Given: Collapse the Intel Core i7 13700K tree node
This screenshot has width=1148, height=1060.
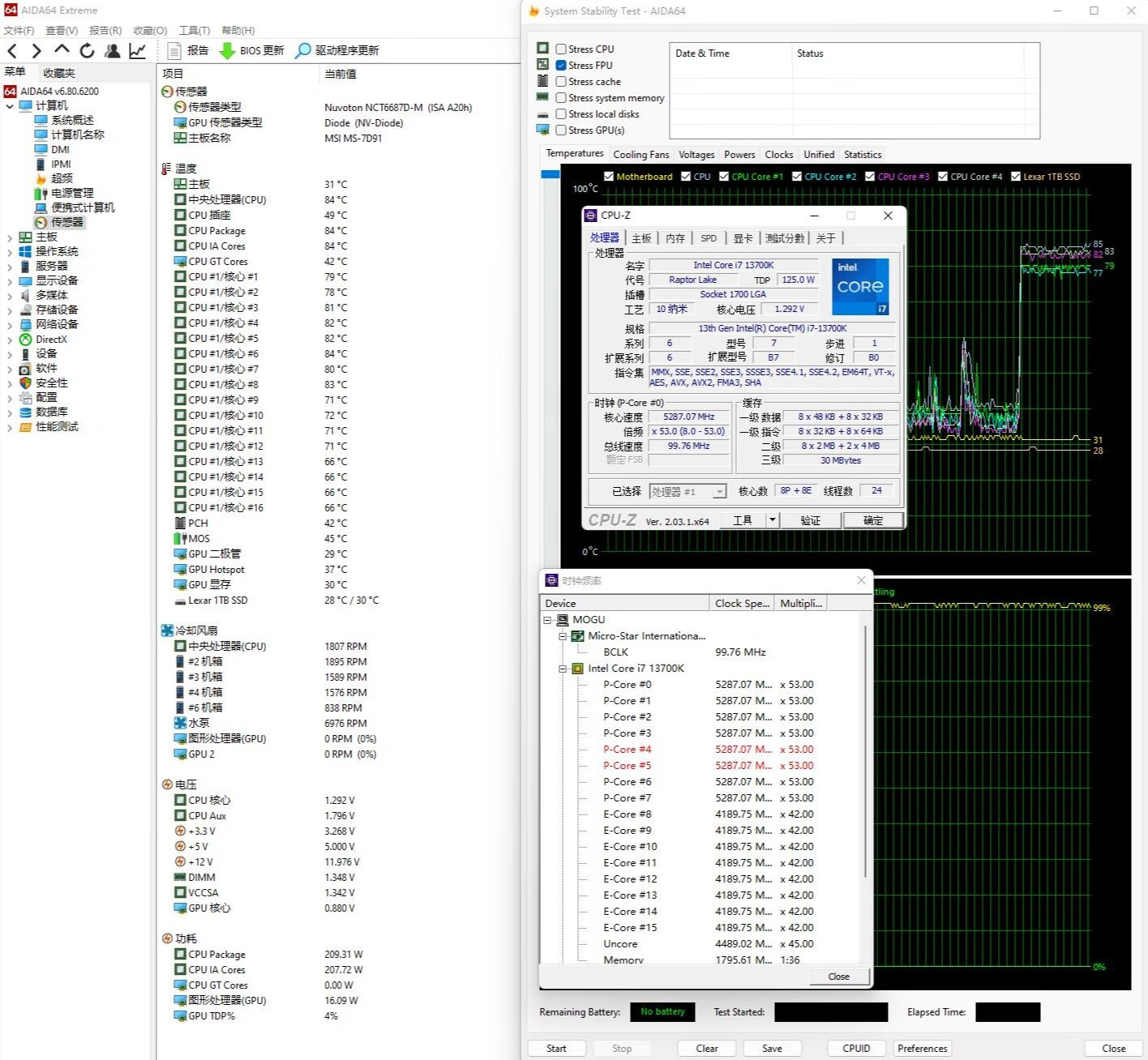Looking at the screenshot, I should tap(563, 669).
